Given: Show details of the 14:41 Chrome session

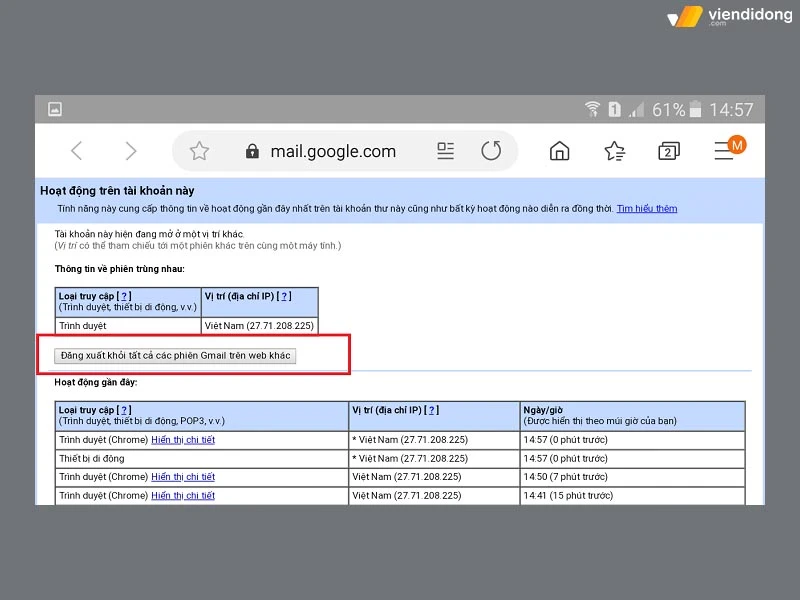Looking at the screenshot, I should pos(183,495).
